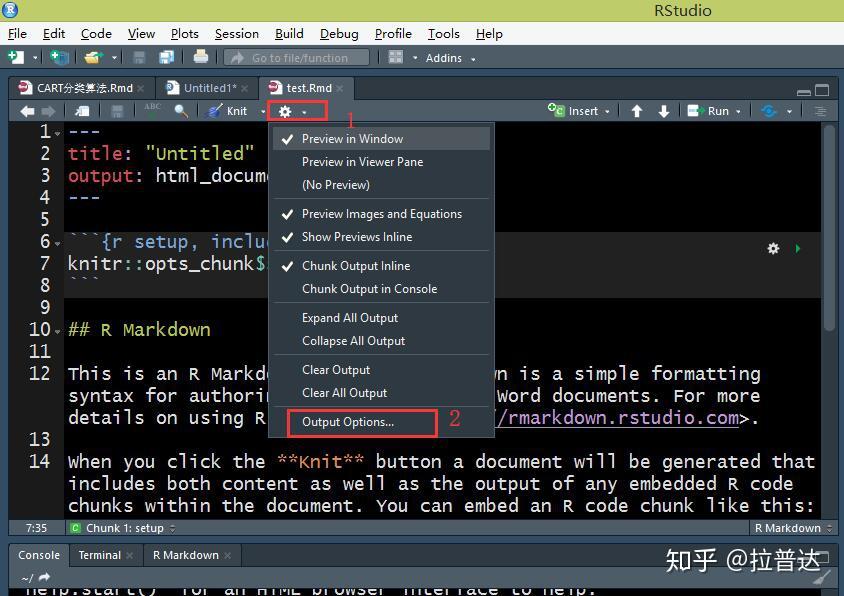Toggle Preview Images and Equations

click(x=382, y=214)
